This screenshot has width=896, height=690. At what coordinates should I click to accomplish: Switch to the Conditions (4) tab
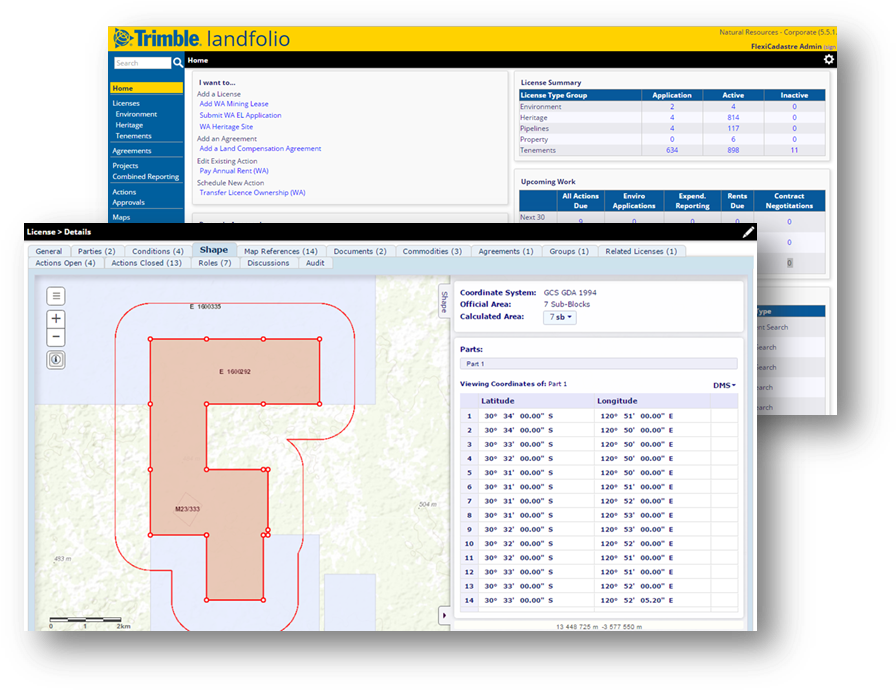click(157, 251)
